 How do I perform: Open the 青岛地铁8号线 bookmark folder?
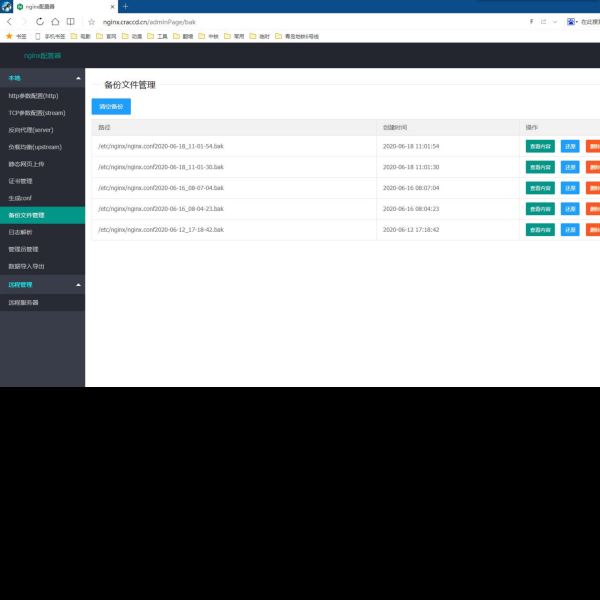tap(297, 36)
